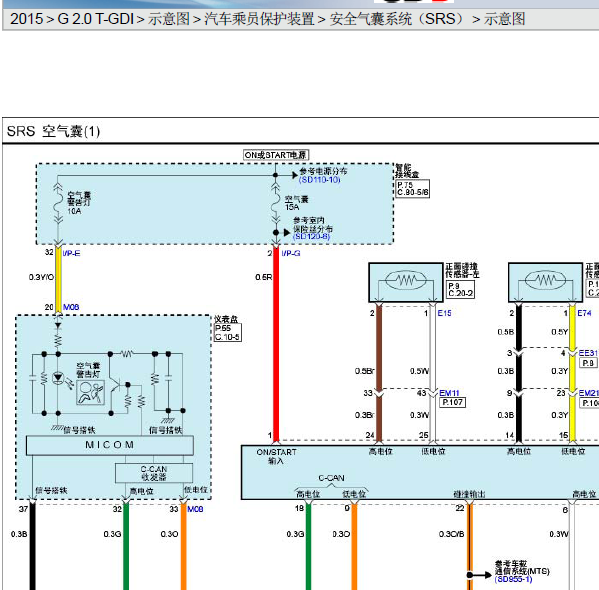
Task: Open the SD955-1 MTS reference link
Action: (513, 579)
